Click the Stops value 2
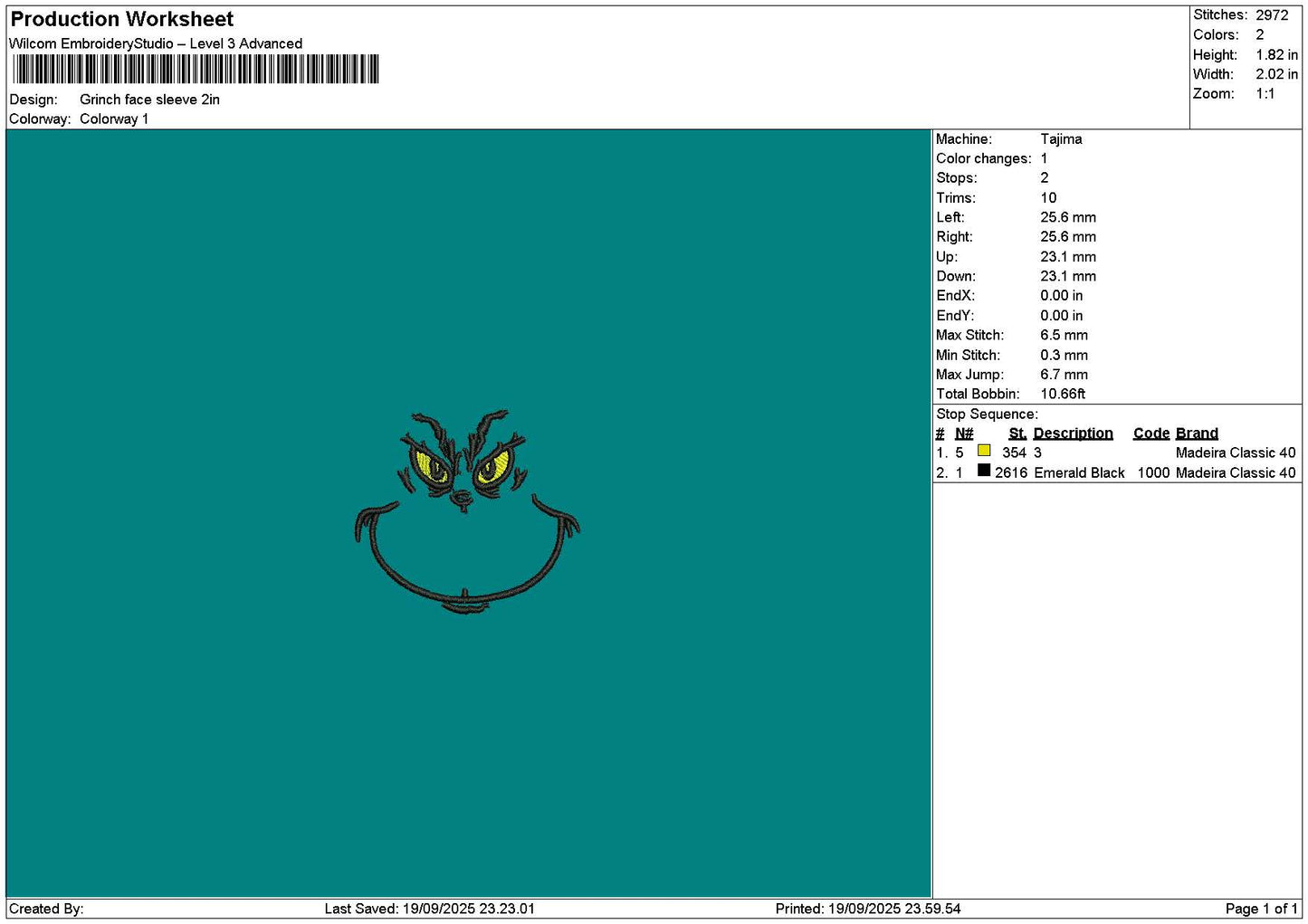Screen dimensions: 1308x924 1045,178
